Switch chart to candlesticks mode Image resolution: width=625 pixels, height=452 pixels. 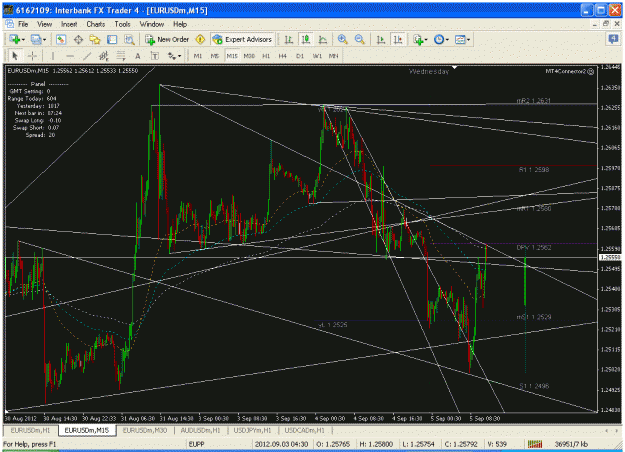[x=306, y=39]
